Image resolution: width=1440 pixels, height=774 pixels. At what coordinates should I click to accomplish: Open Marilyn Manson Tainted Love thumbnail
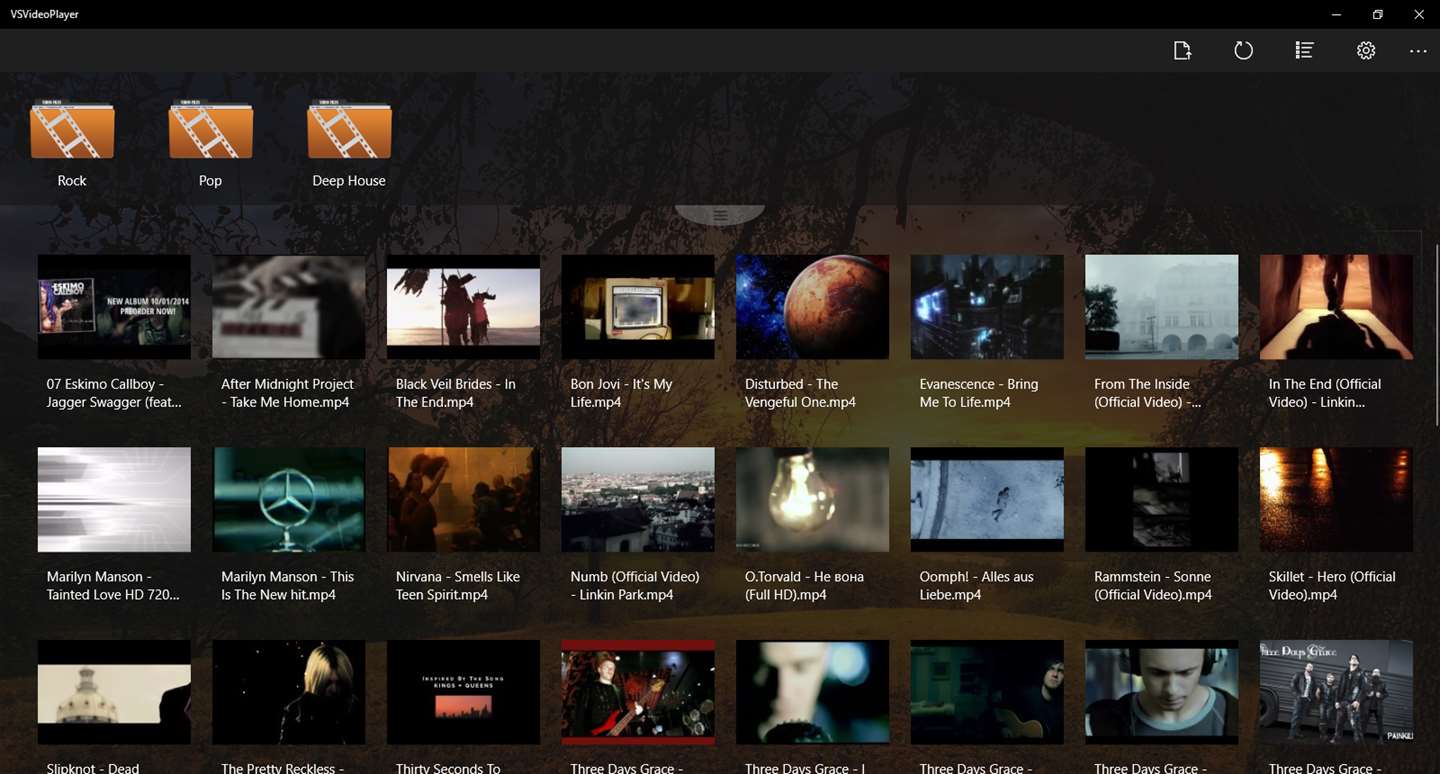point(114,500)
